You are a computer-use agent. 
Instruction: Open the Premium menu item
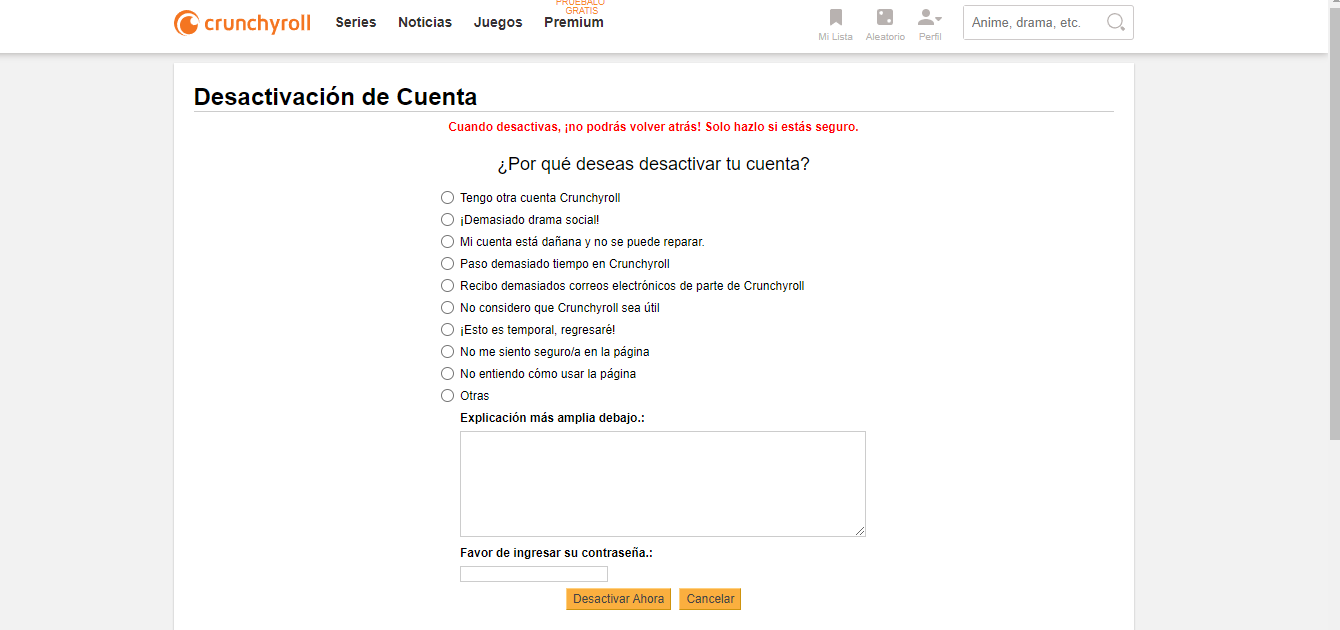tap(574, 22)
